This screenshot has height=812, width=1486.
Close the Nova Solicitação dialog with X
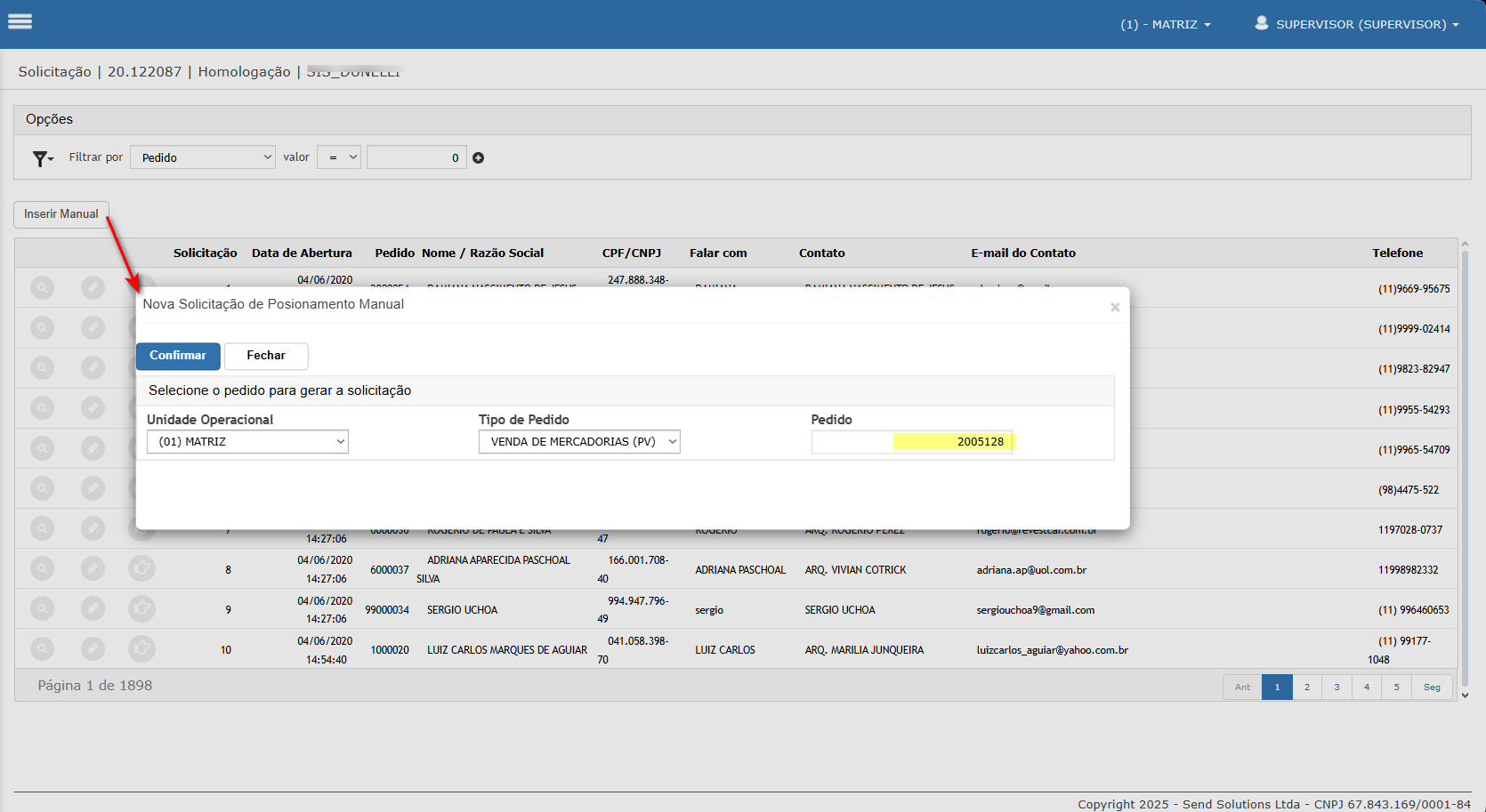1114,308
